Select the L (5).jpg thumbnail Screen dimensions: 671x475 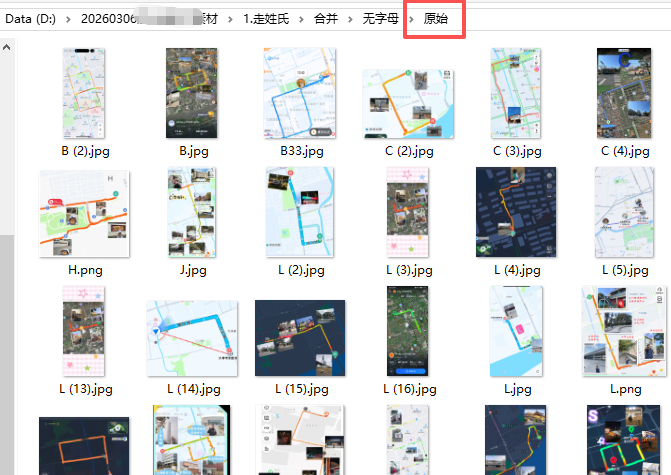click(624, 212)
